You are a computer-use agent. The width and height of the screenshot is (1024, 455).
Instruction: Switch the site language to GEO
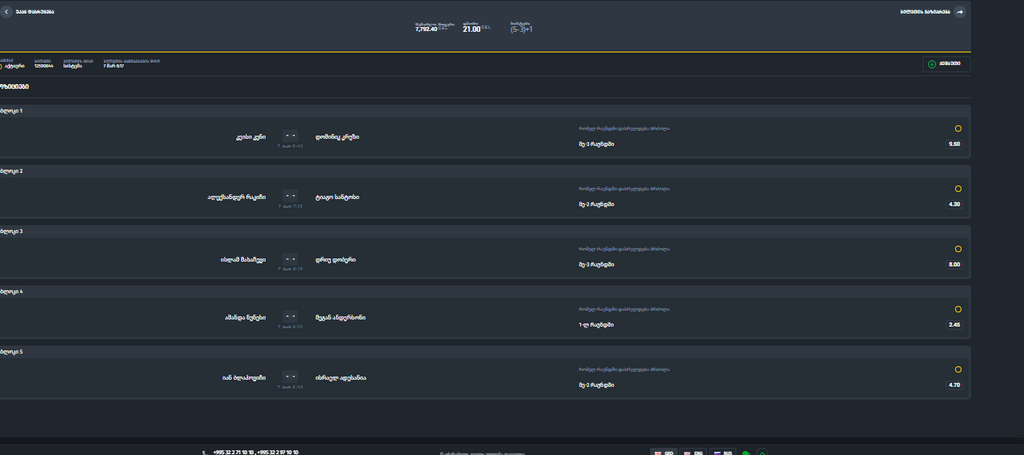(x=663, y=453)
